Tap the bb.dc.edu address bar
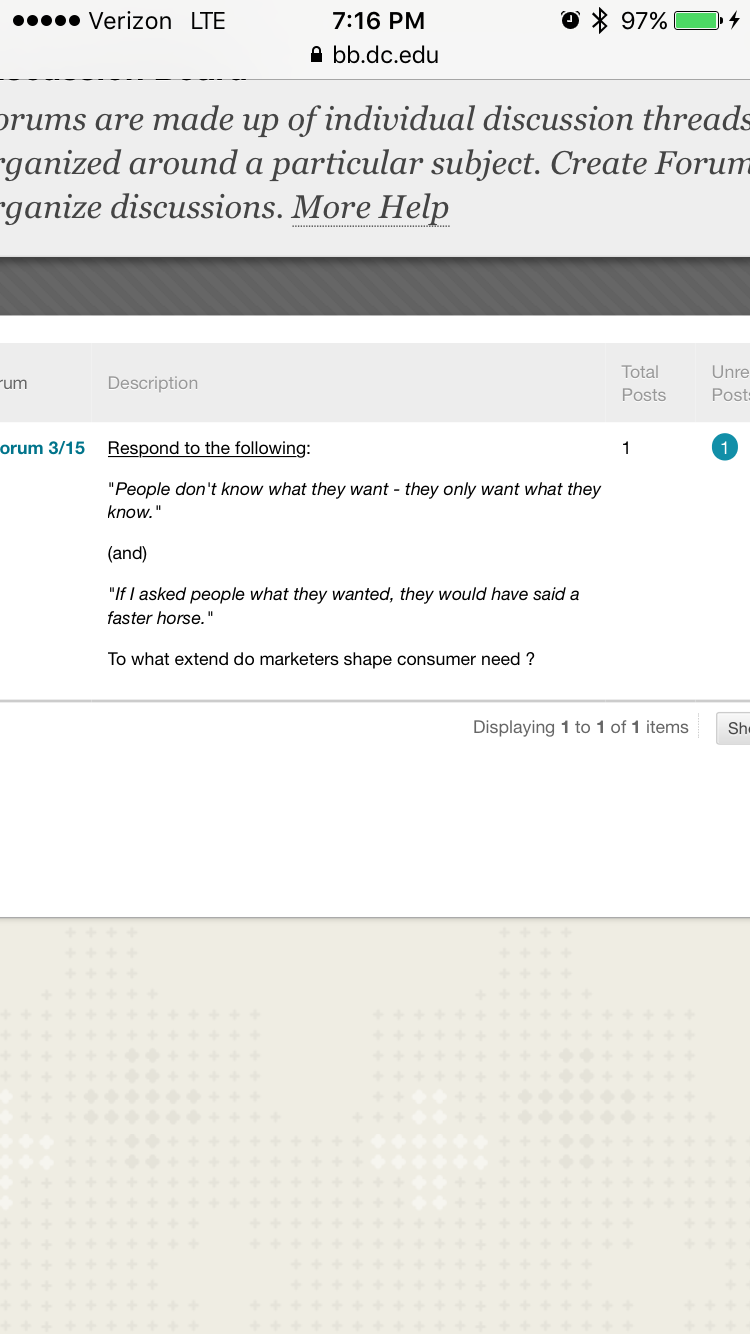 coord(375,55)
